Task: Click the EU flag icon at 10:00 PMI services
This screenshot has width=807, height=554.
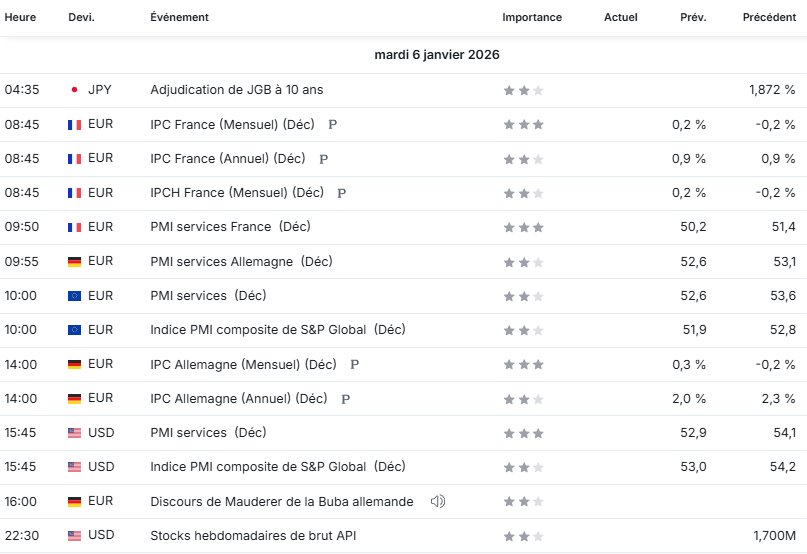Action: click(74, 296)
